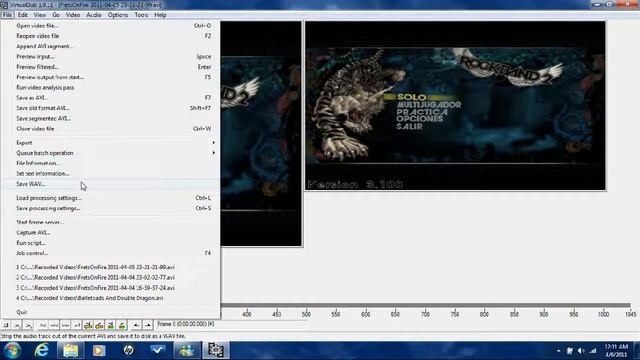The image size is (640, 360).
Task: Click the HP taskbar icon
Action: pos(128,351)
